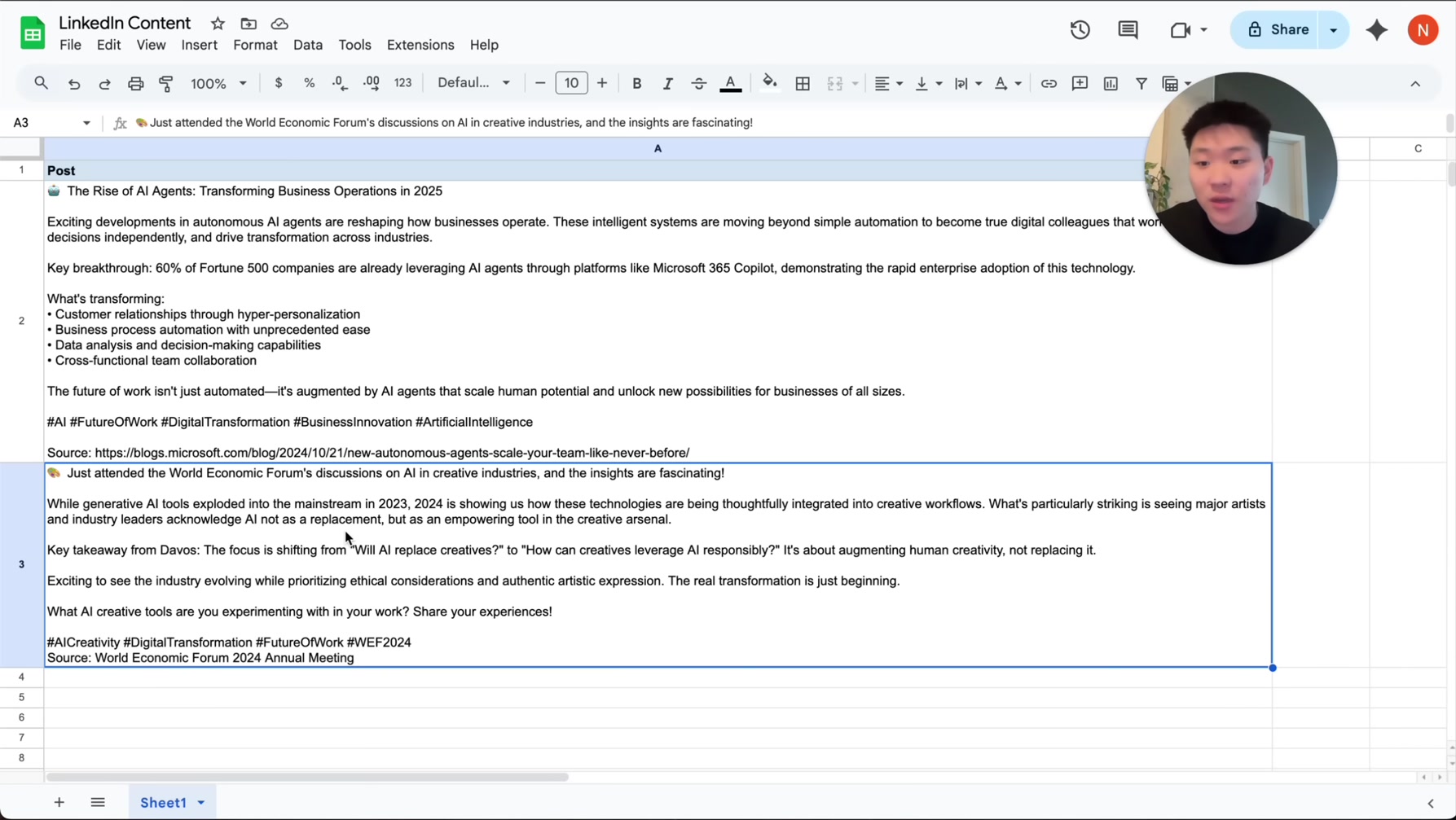Check the cloud save status icon

tap(279, 24)
